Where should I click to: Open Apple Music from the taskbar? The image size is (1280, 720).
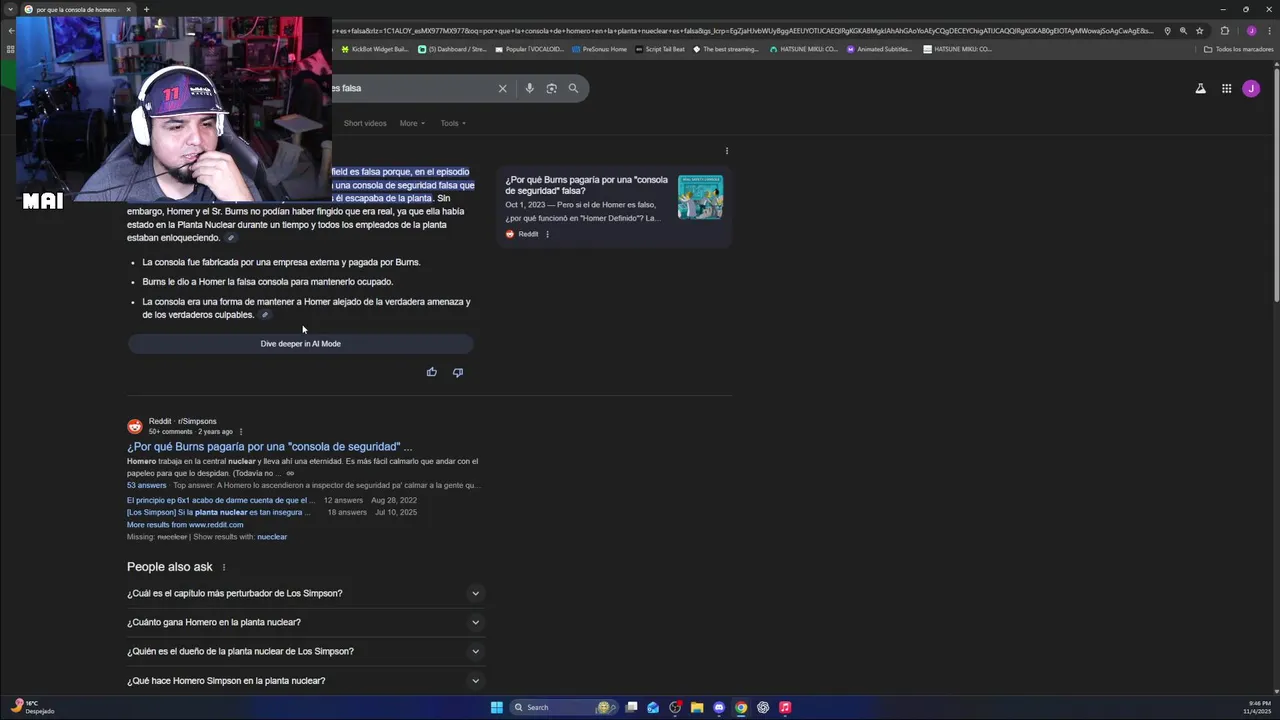click(x=785, y=707)
